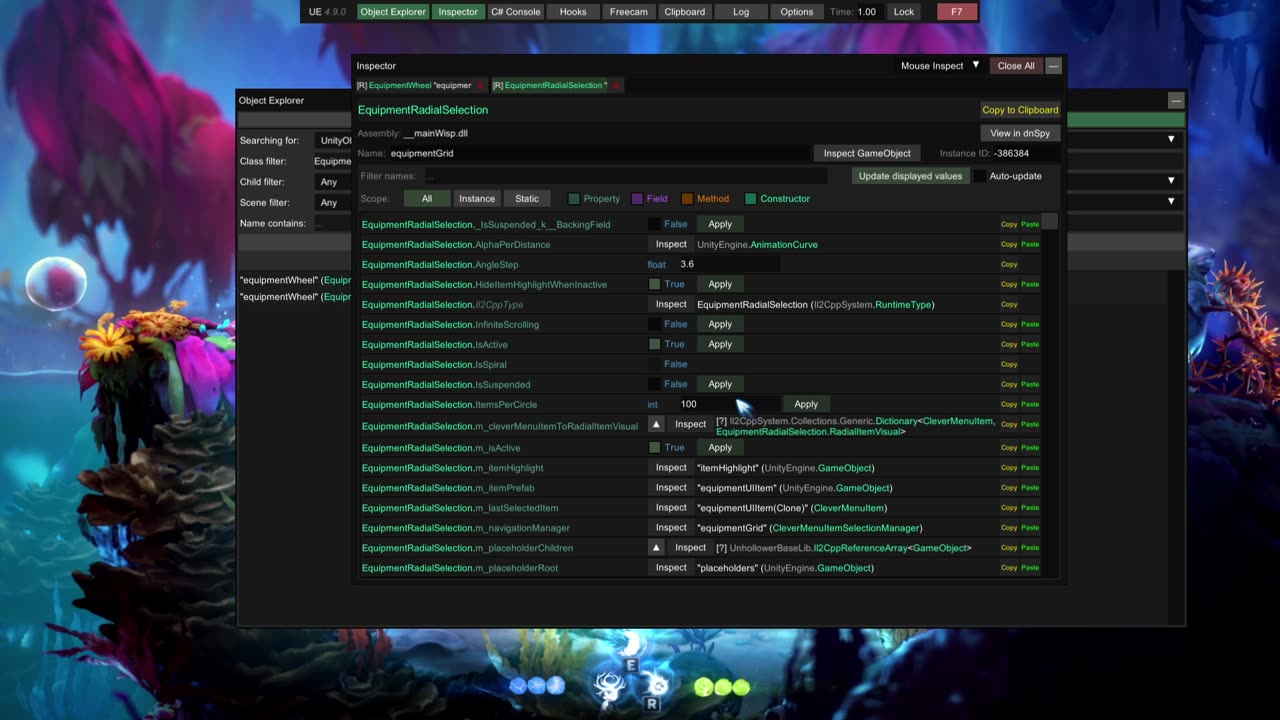Paste into ItemsPerCircle field
This screenshot has width=1280, height=720.
1030,404
